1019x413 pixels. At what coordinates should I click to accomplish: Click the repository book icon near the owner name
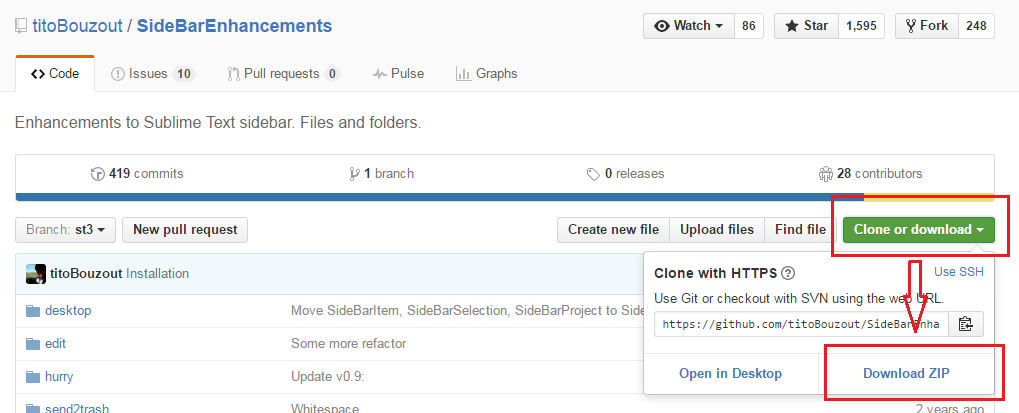[x=21, y=26]
